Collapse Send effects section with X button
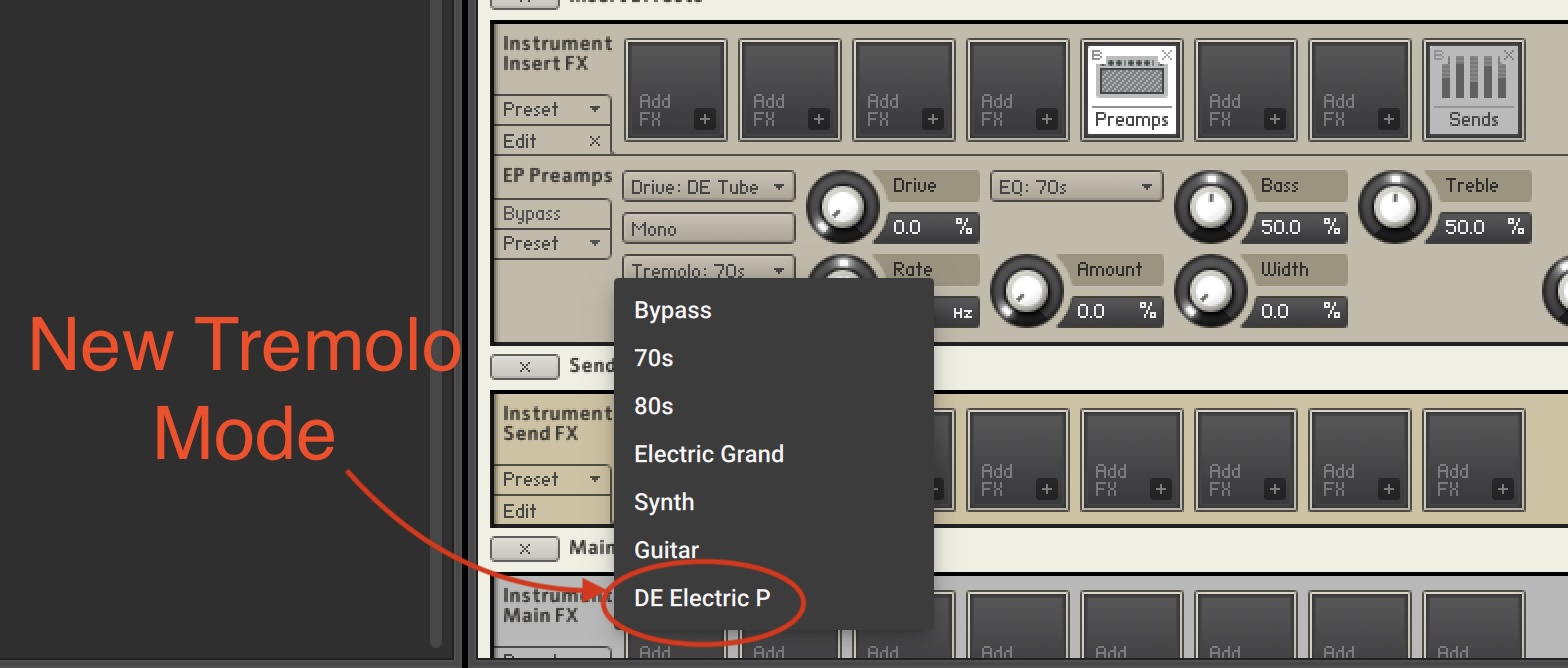1568x668 pixels. pyautogui.click(x=525, y=366)
